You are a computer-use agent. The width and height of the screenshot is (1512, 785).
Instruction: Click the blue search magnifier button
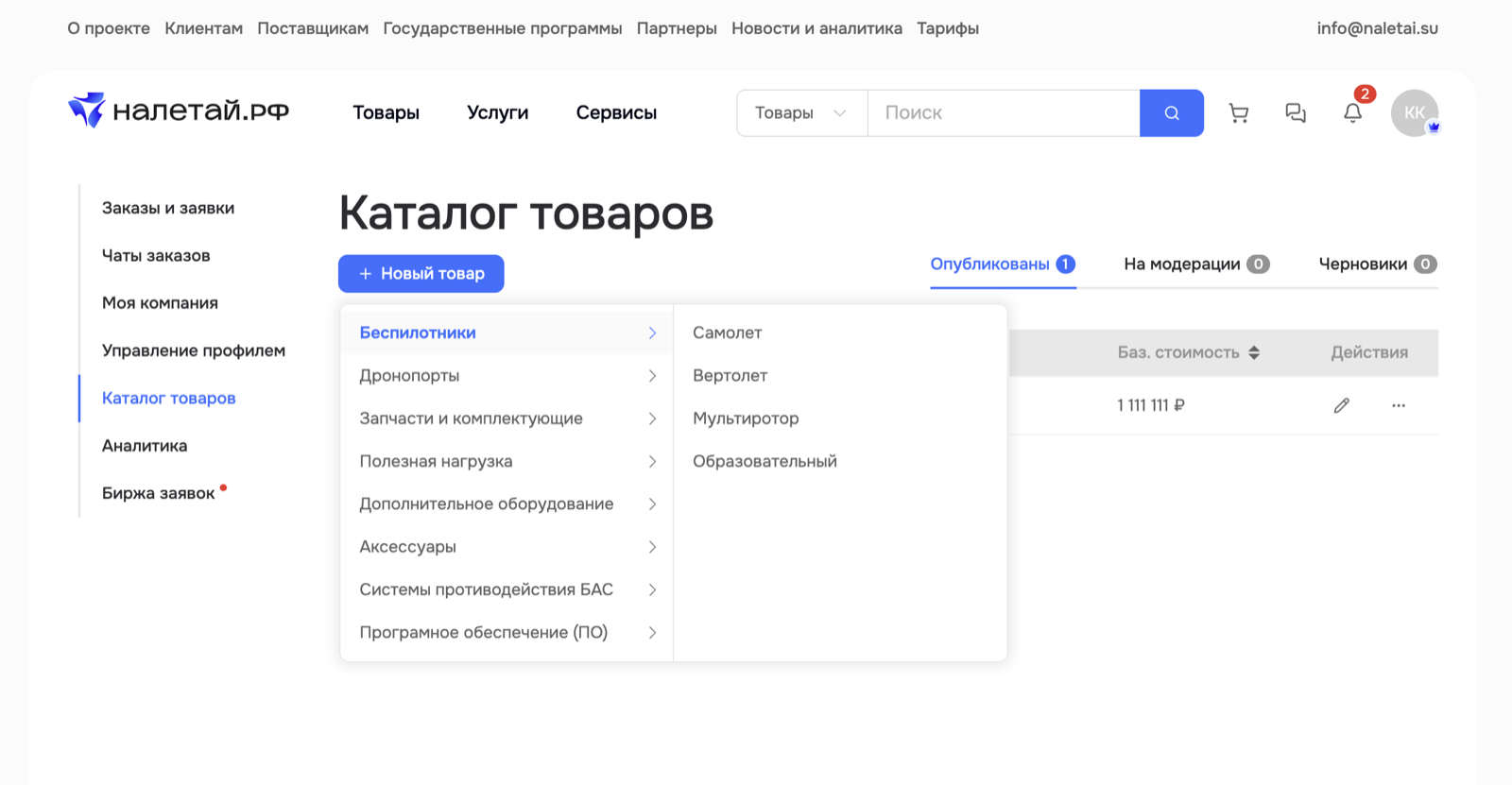(1172, 113)
